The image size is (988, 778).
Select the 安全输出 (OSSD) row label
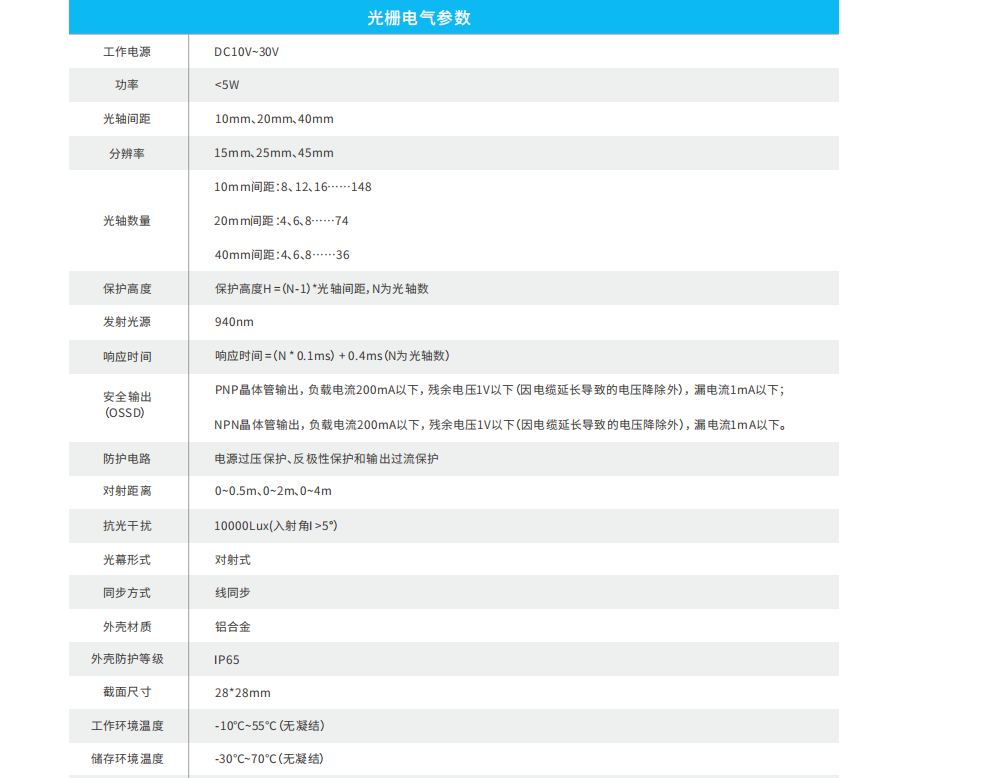pos(127,404)
